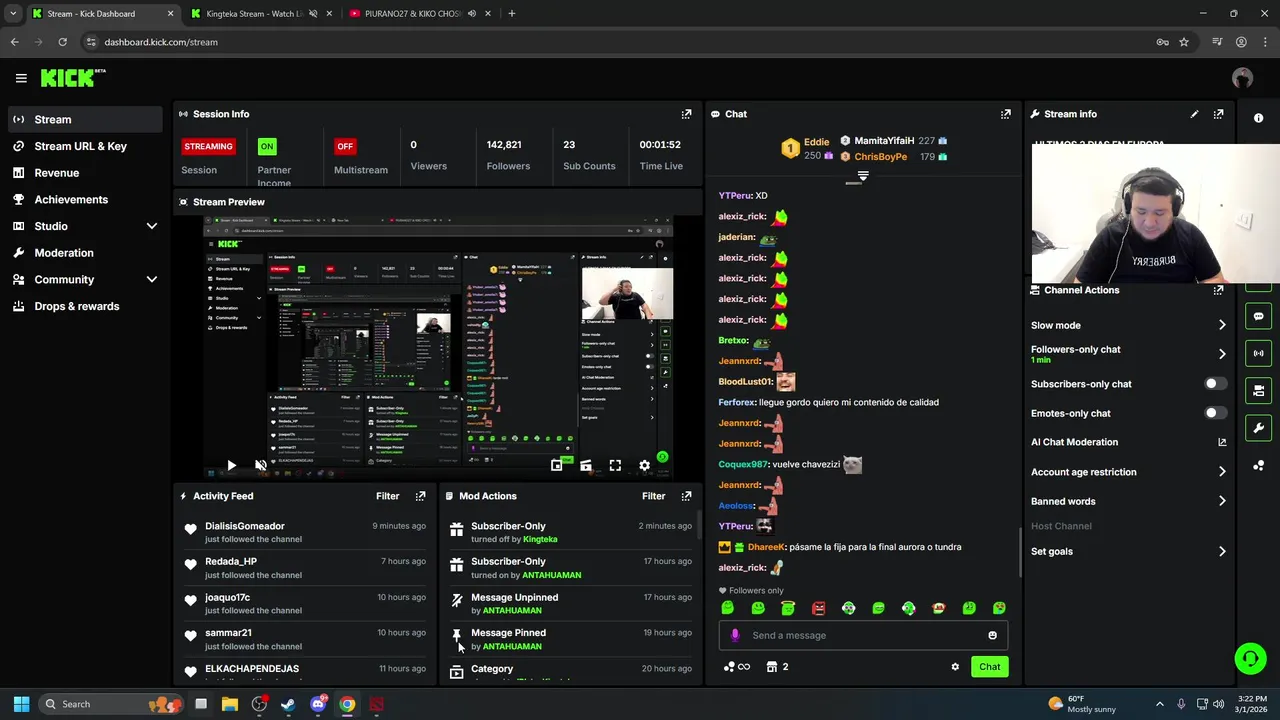
Task: Open Mod Actions Filter
Action: click(653, 496)
